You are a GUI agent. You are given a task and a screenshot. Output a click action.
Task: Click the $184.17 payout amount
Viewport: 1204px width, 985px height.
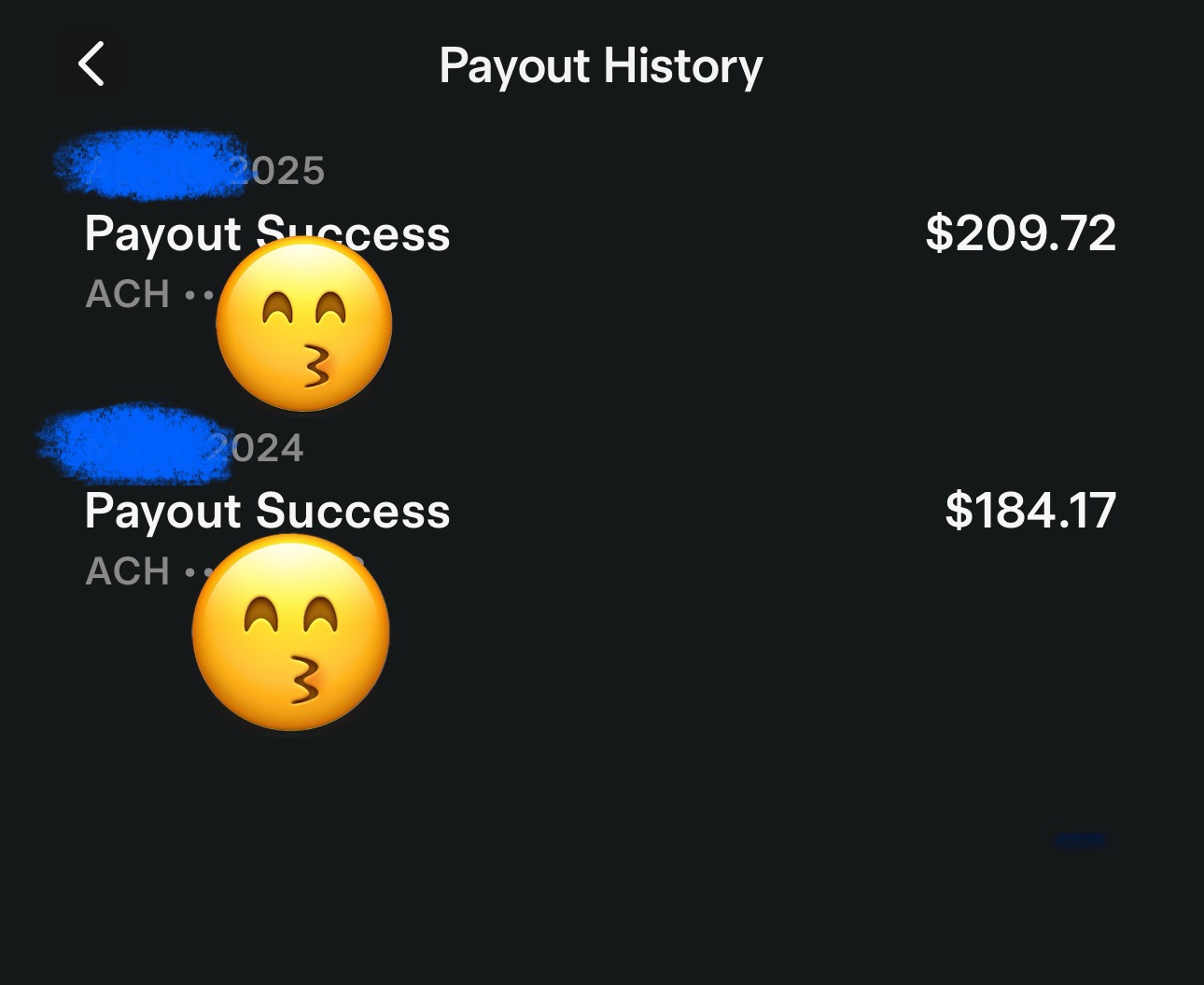[1030, 510]
